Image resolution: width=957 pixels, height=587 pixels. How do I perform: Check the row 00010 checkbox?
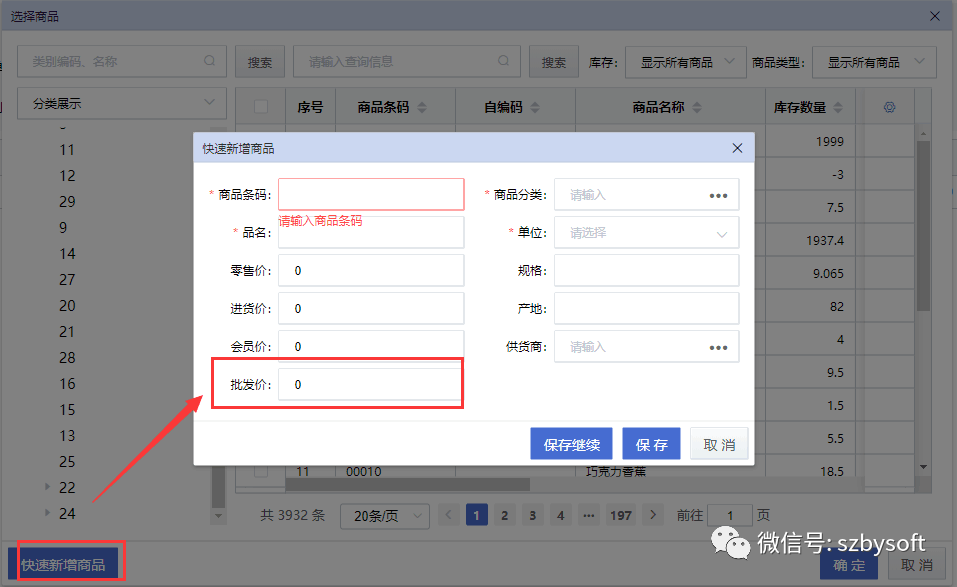pos(261,471)
